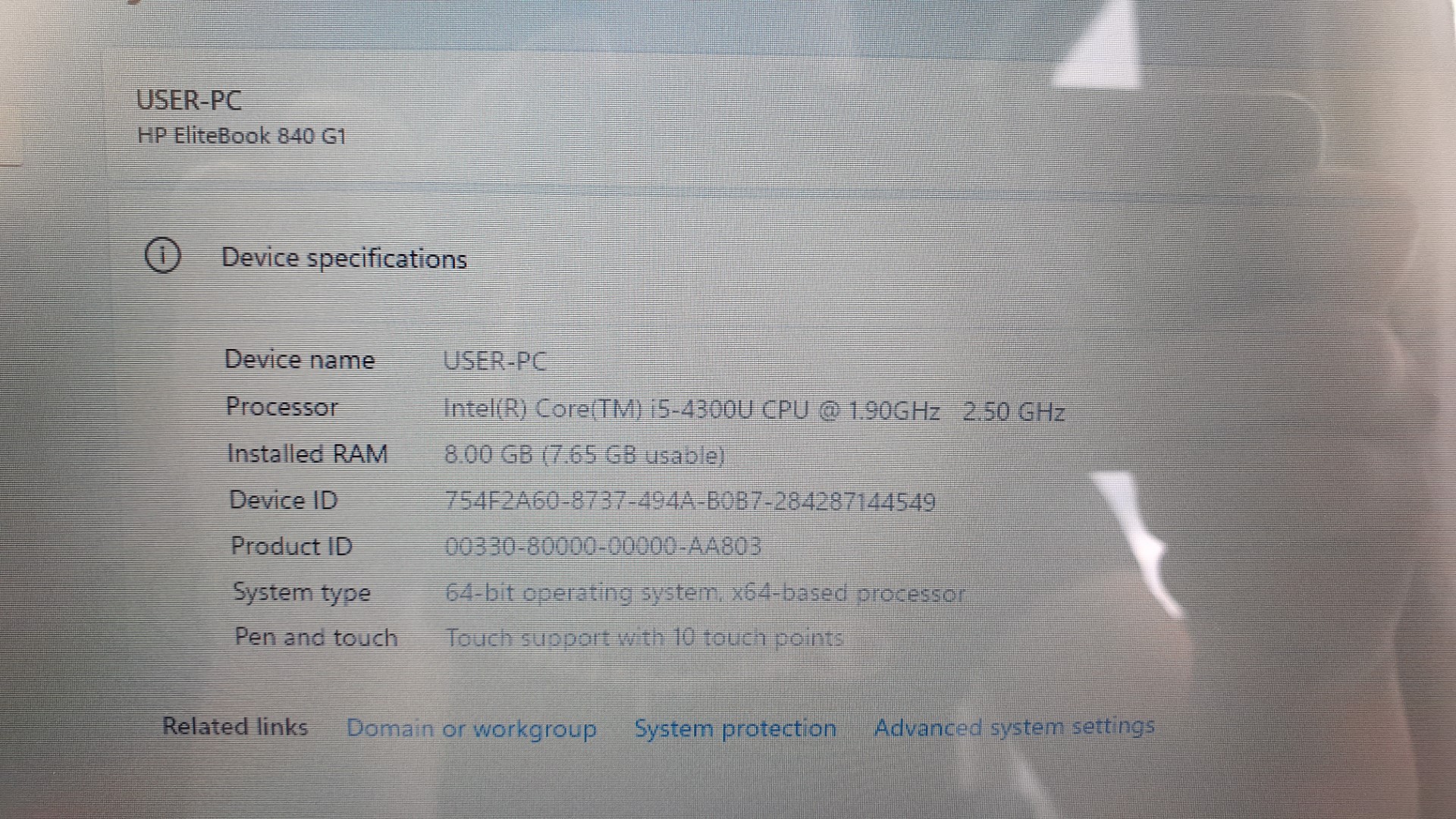Open Advanced system settings link
The image size is (1456, 819).
(x=1014, y=727)
